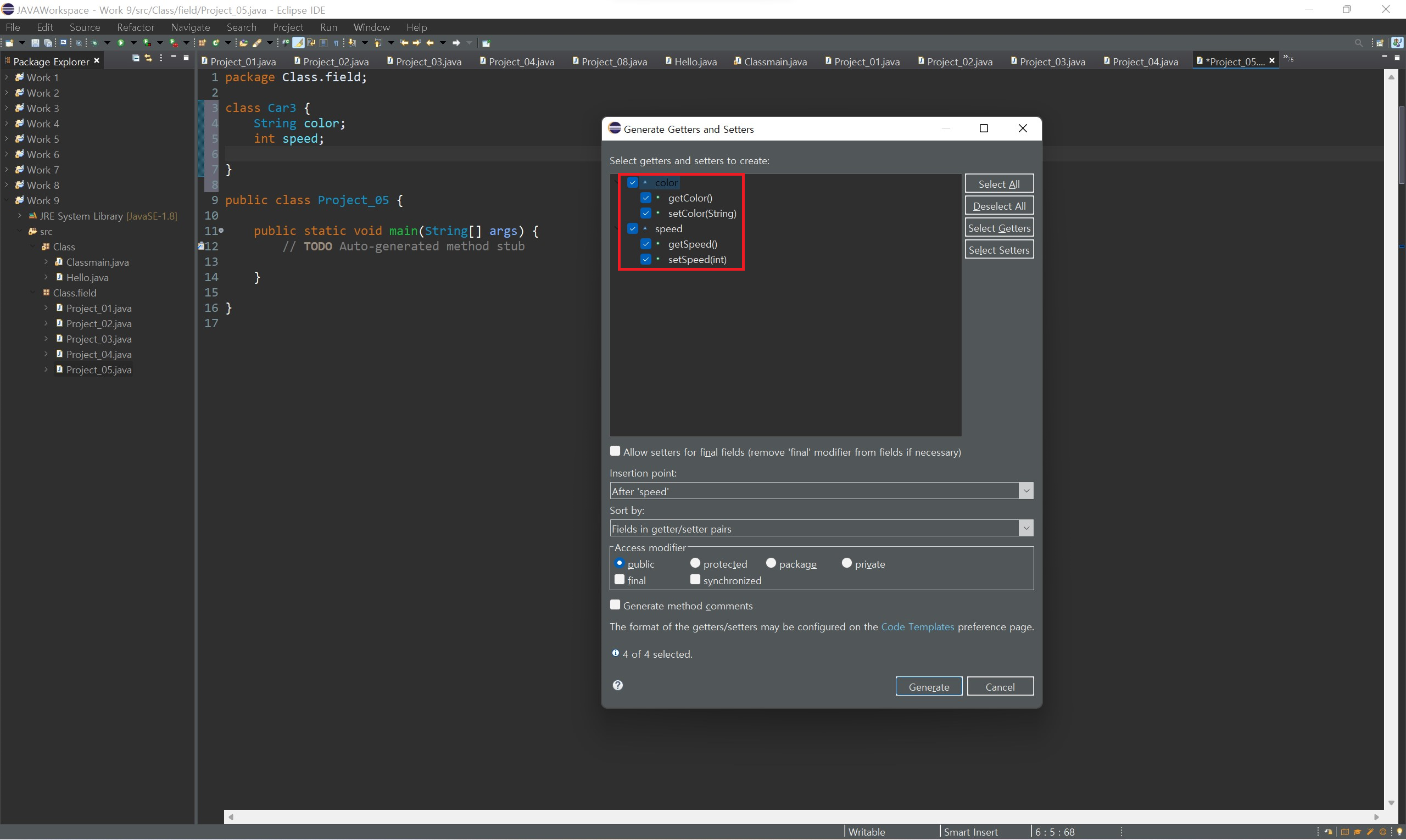Enable Generate method comments checkbox
Screen dimensions: 1406x840
pyautogui.click(x=615, y=605)
